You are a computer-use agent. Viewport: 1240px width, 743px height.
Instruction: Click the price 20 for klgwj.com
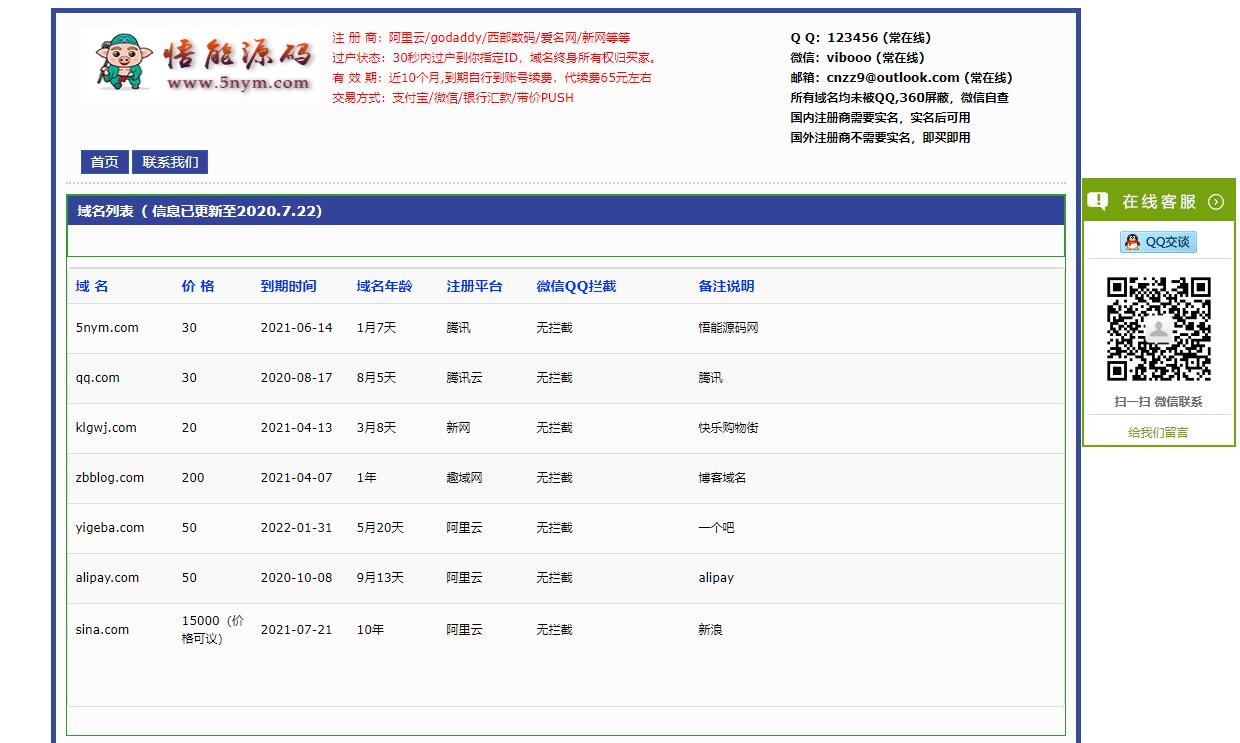click(x=189, y=428)
